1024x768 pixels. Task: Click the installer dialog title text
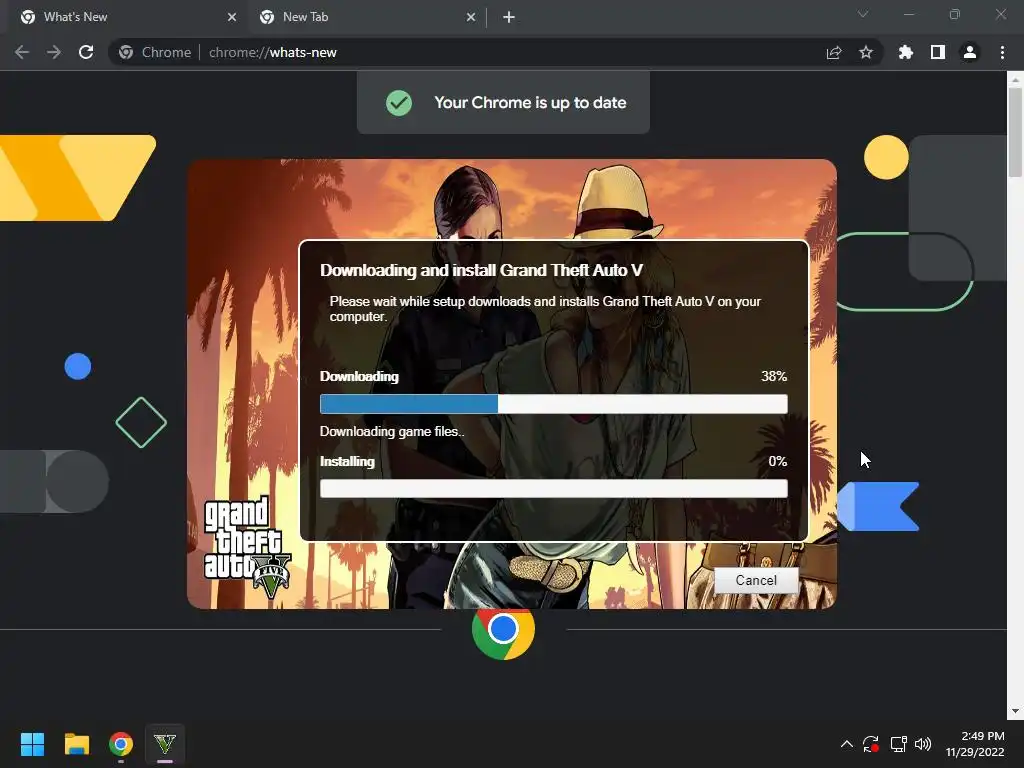pos(481,270)
